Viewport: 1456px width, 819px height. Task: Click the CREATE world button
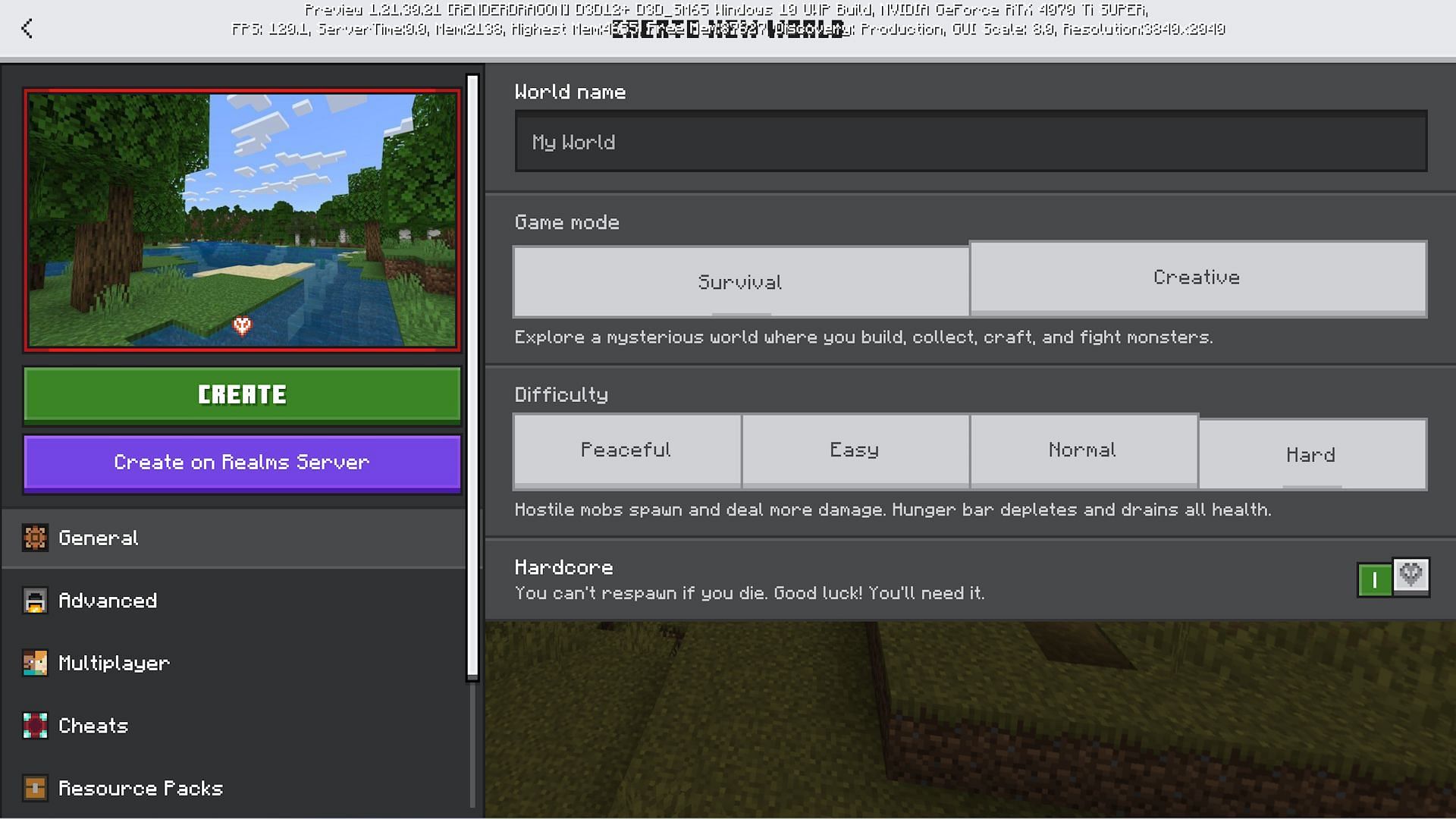tap(241, 393)
